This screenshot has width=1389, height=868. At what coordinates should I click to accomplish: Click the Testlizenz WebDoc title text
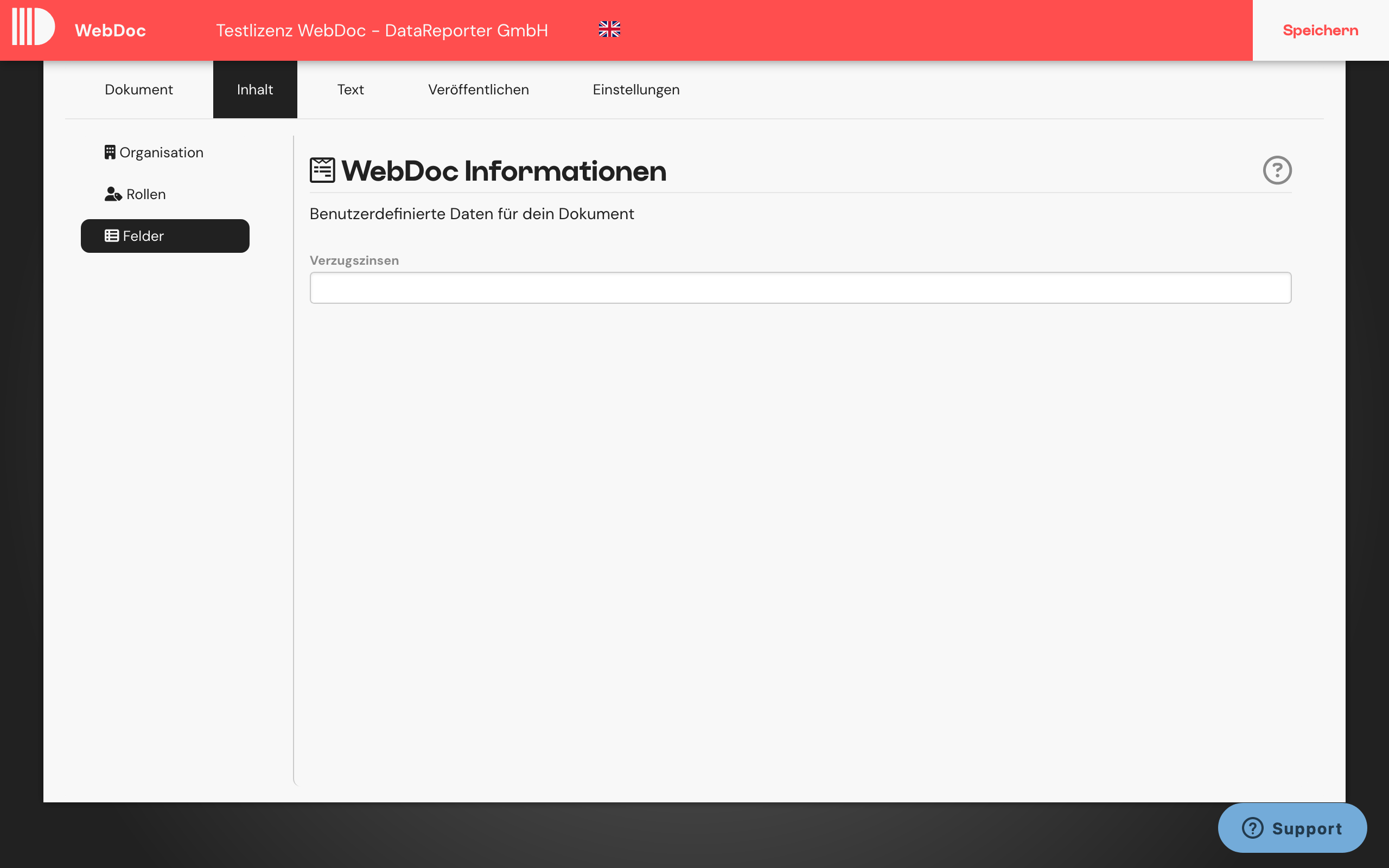tap(383, 30)
